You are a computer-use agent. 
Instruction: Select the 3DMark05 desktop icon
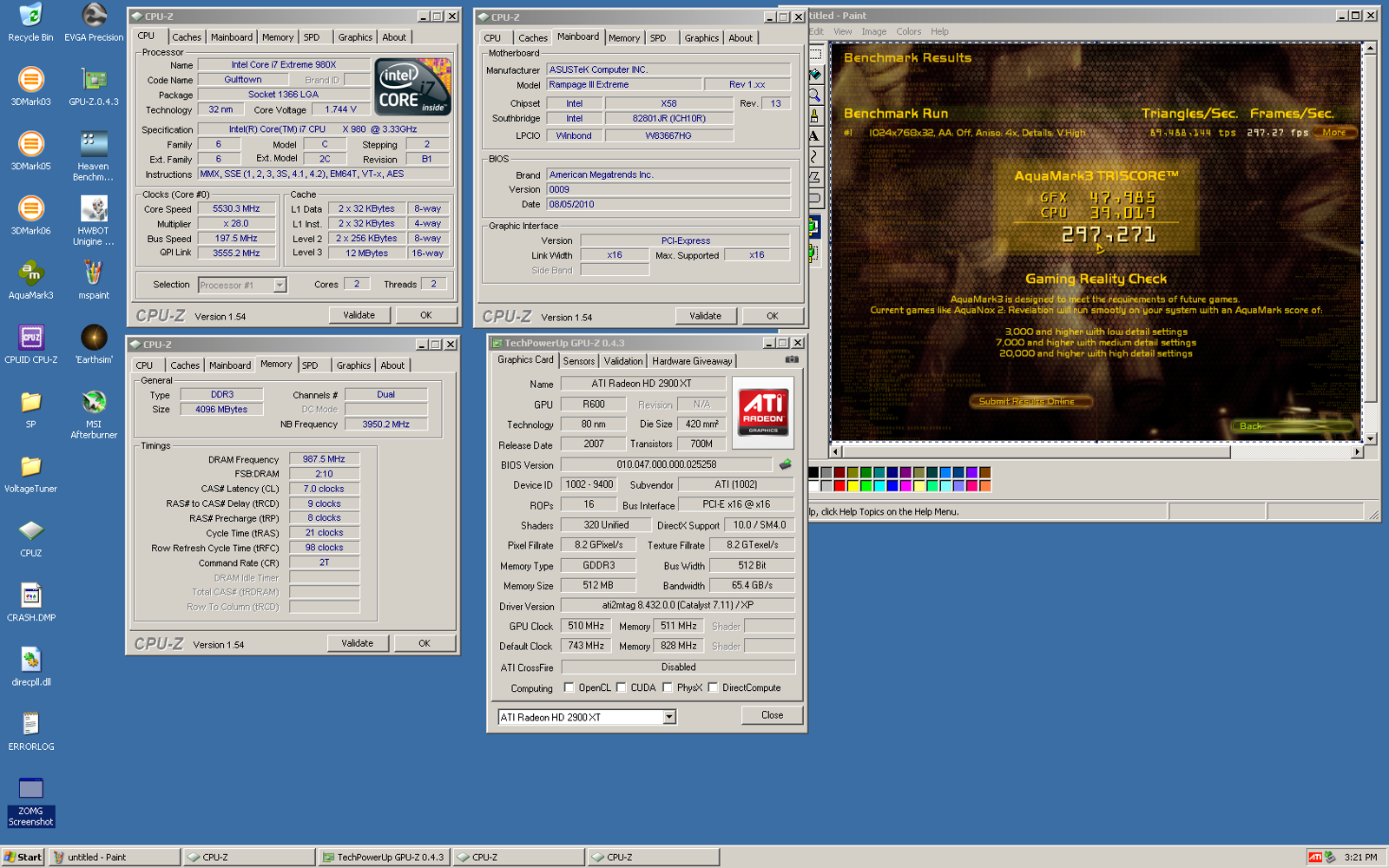(30, 150)
